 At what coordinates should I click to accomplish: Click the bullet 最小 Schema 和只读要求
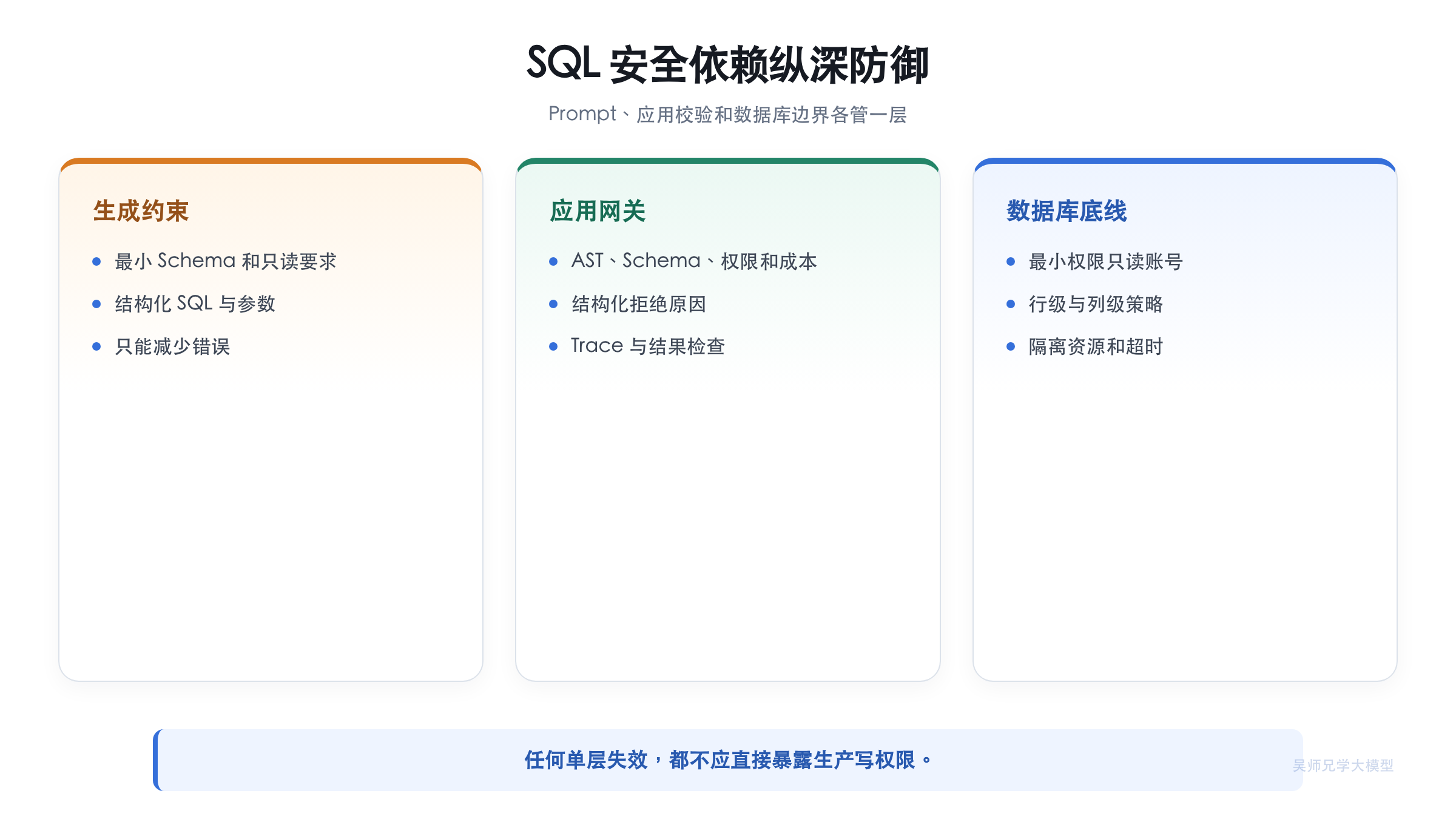click(x=226, y=261)
